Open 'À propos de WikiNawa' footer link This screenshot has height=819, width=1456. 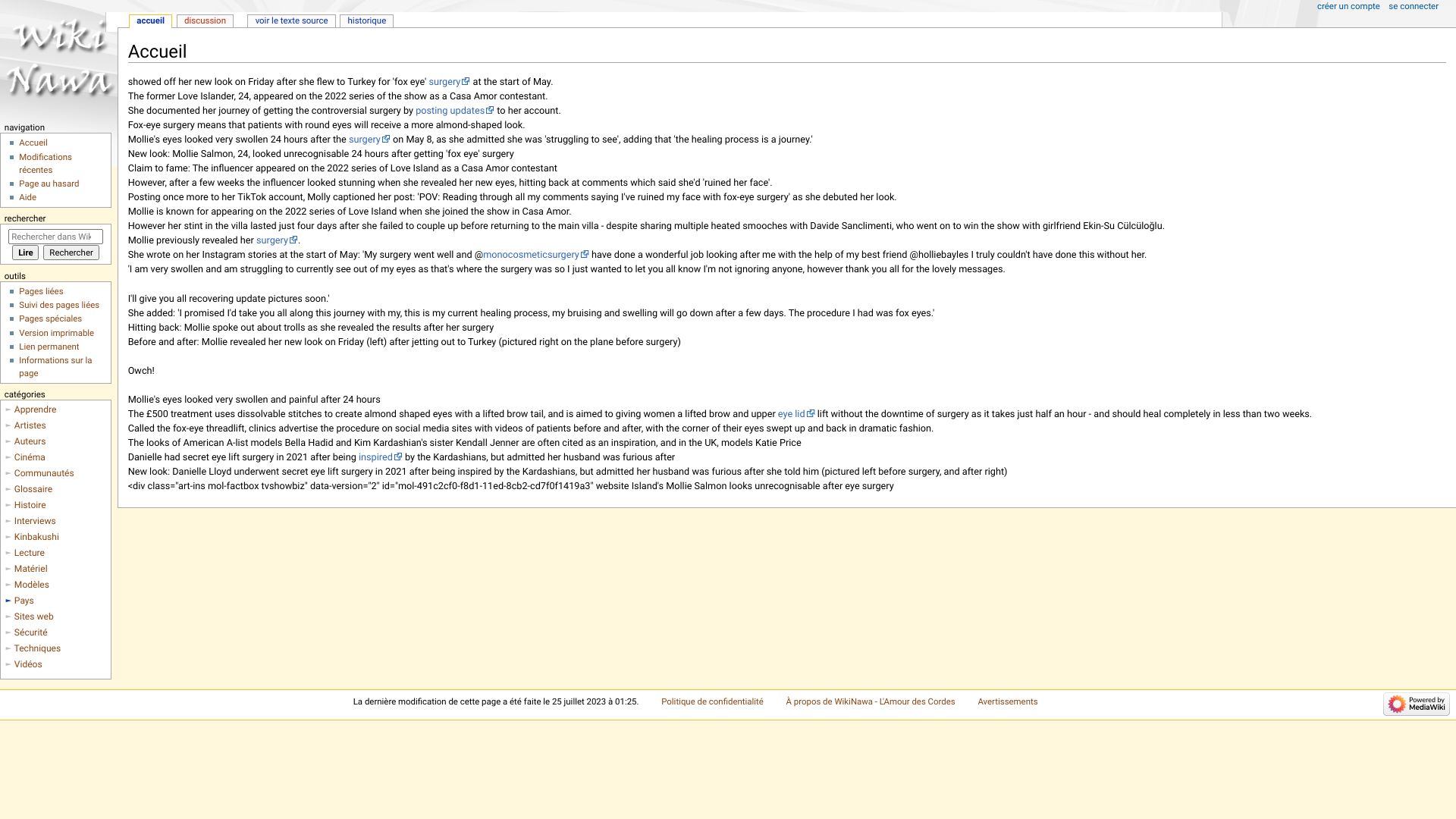pyautogui.click(x=870, y=701)
